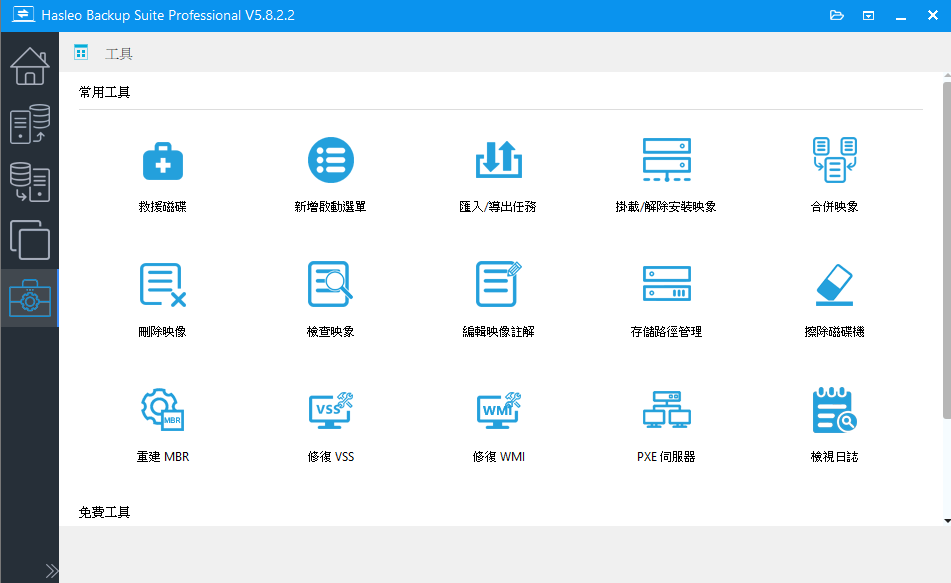951x583 pixels.
Task: Open 擦除磁碟機 wipe drive tool
Action: pos(835,301)
